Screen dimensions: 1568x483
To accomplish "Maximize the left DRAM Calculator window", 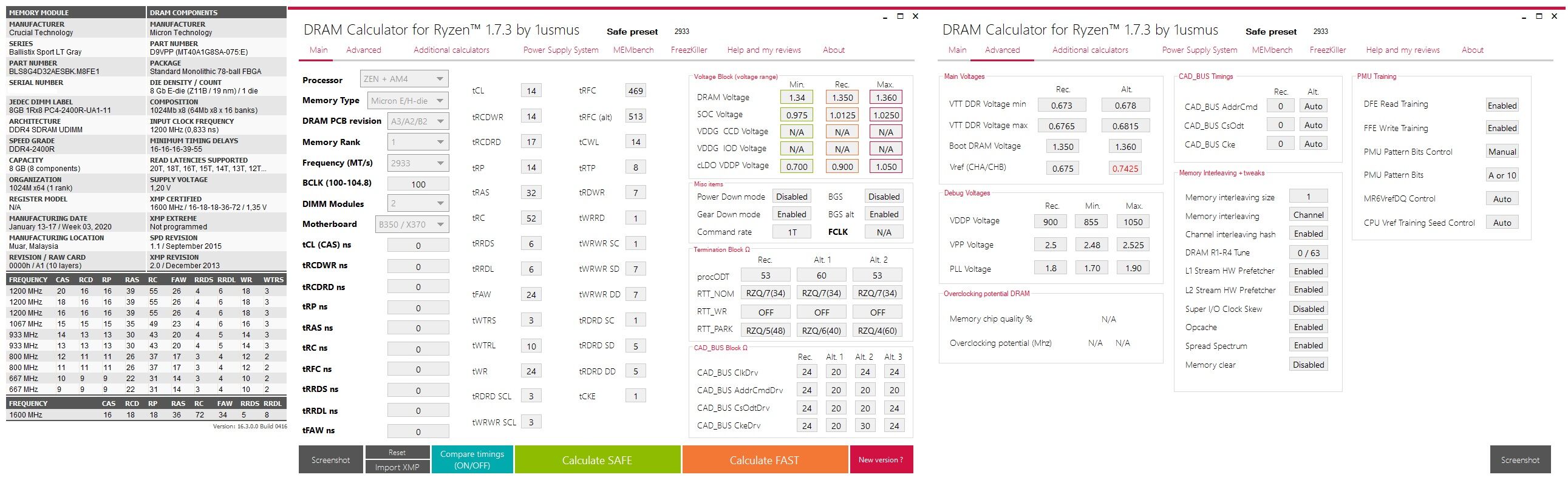I will [900, 16].
